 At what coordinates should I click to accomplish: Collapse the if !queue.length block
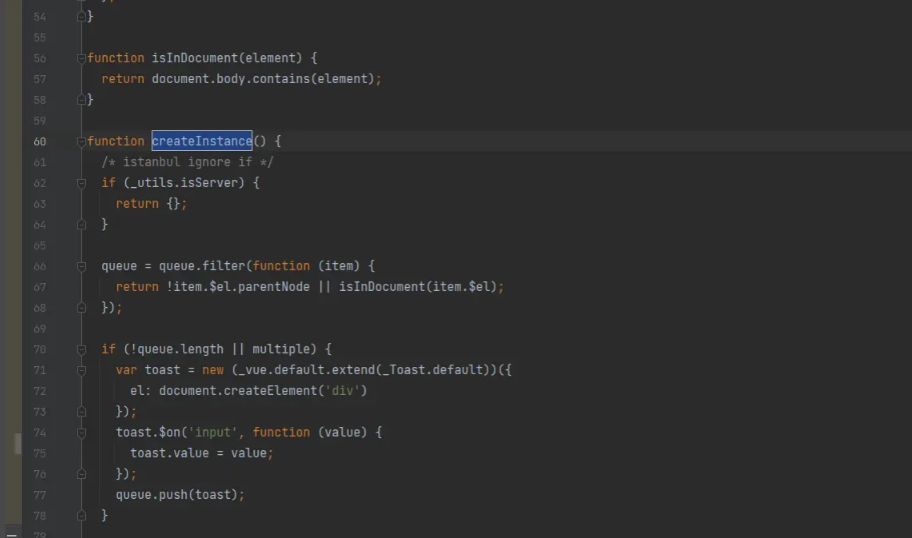click(82, 349)
